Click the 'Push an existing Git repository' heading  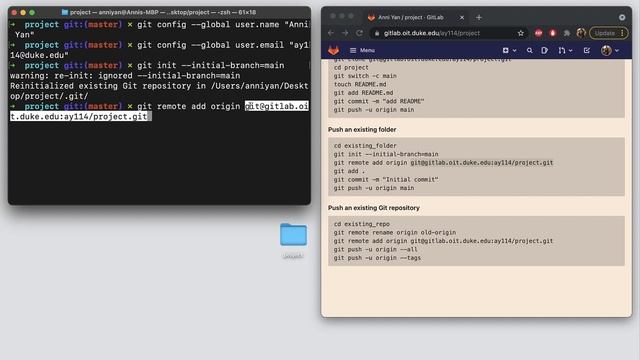[x=373, y=208]
